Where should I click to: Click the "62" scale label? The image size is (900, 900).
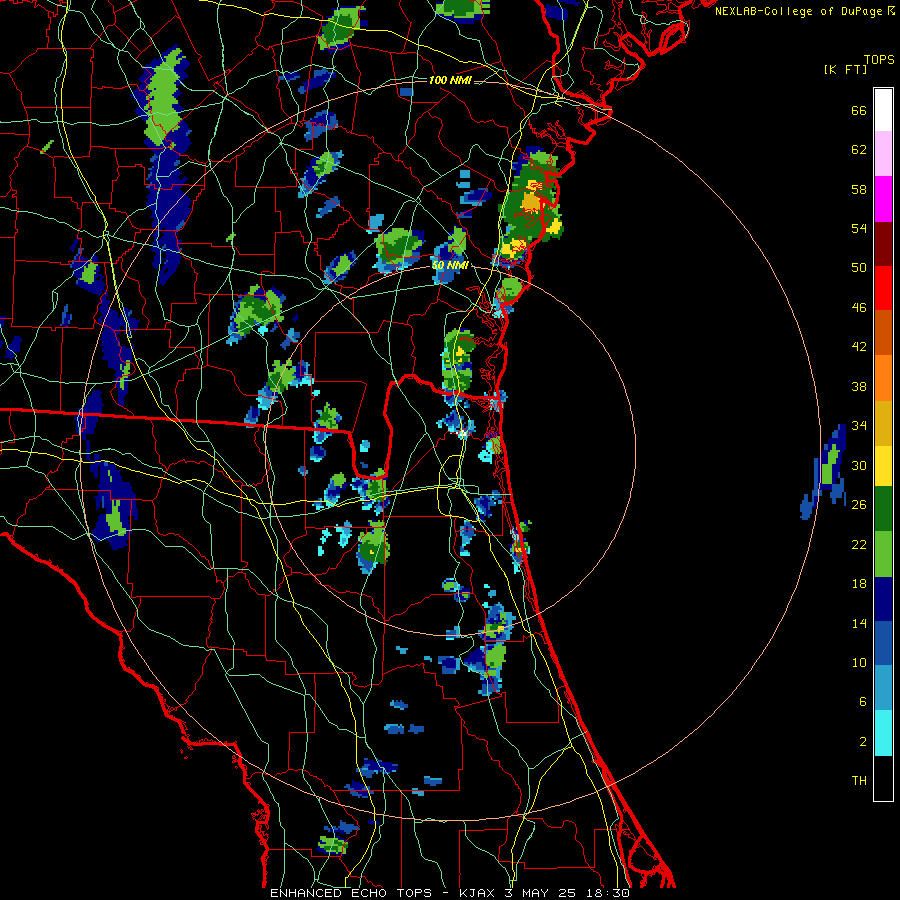point(859,150)
